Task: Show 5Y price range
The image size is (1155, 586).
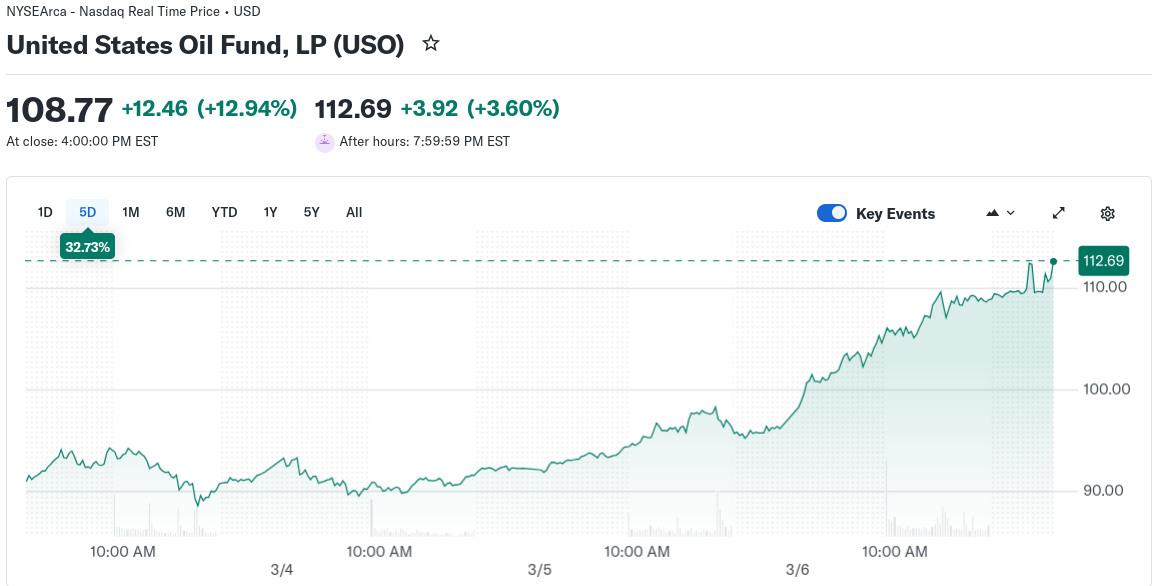Action: point(312,212)
